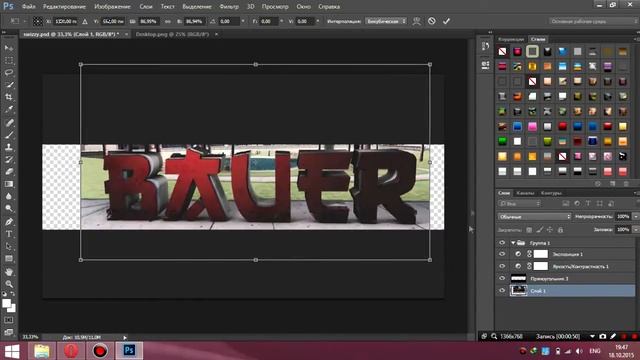Open the status bar info arrow
The image size is (640, 360).
(x=125, y=337)
